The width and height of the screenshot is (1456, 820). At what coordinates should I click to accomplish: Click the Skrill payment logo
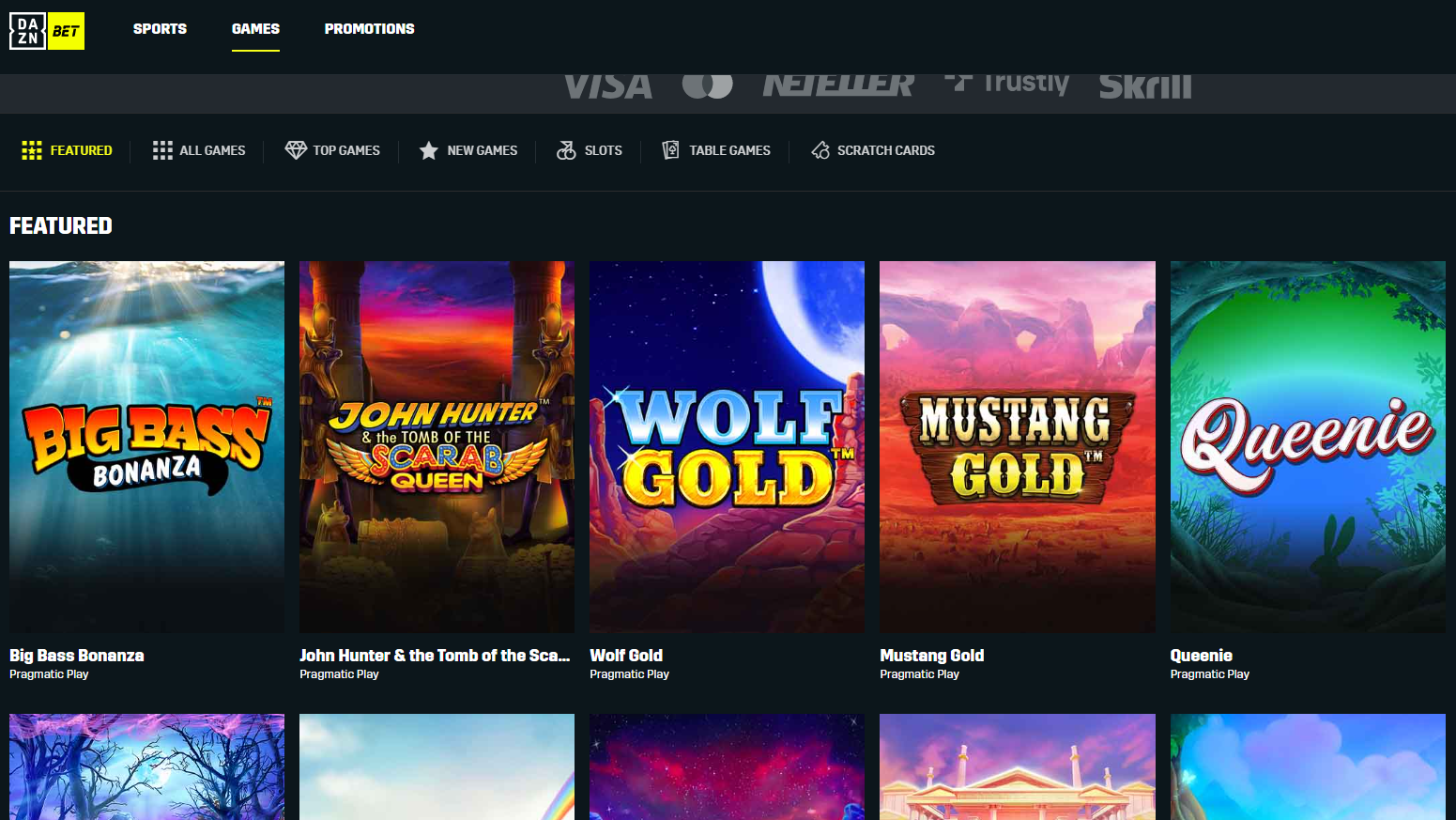[x=1144, y=85]
